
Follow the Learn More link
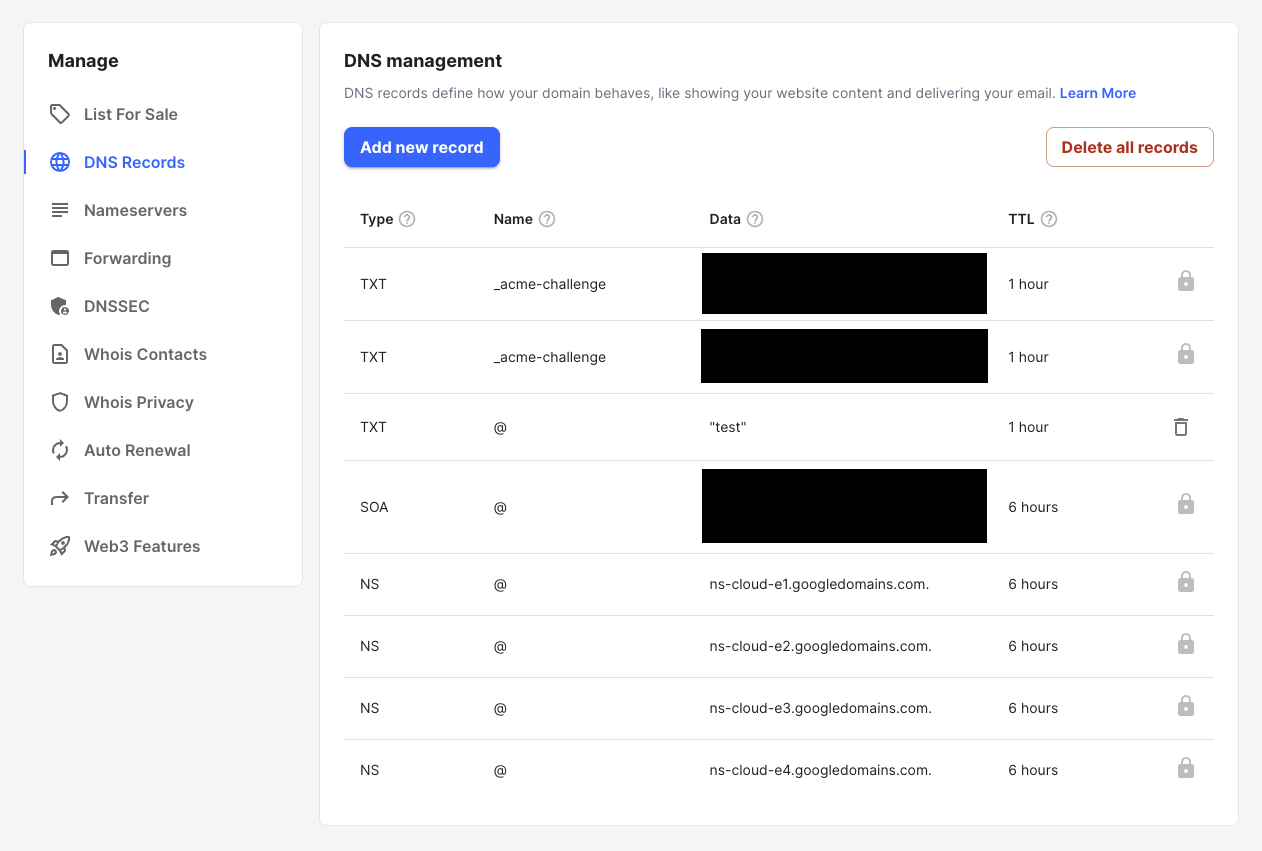coord(1097,93)
